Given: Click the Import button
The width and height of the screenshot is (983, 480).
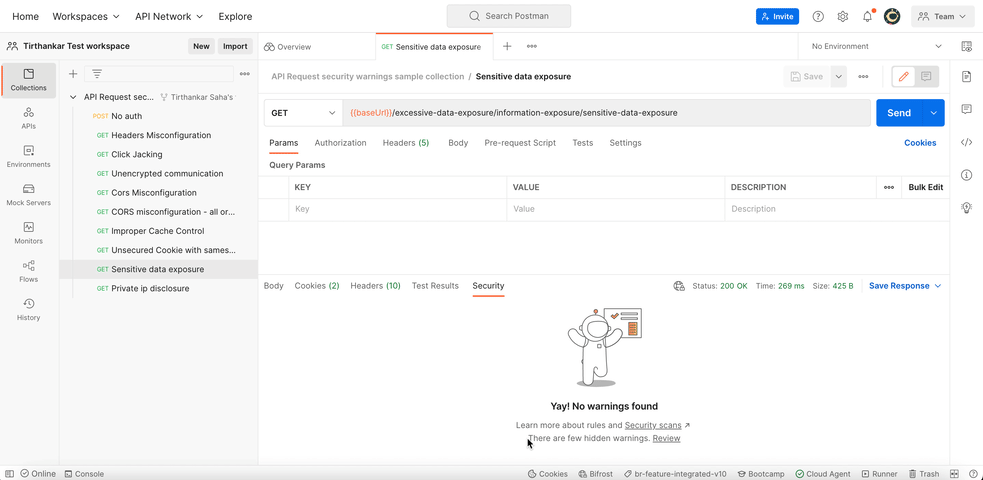Looking at the screenshot, I should tap(235, 46).
